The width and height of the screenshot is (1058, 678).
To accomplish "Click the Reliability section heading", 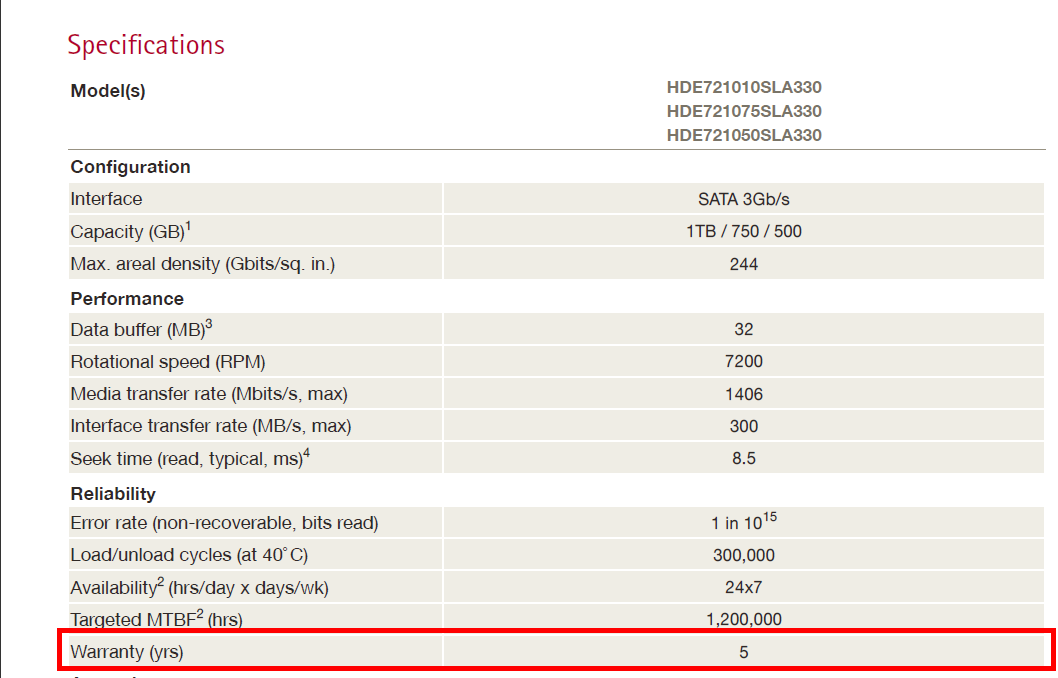I will pyautogui.click(x=113, y=494).
